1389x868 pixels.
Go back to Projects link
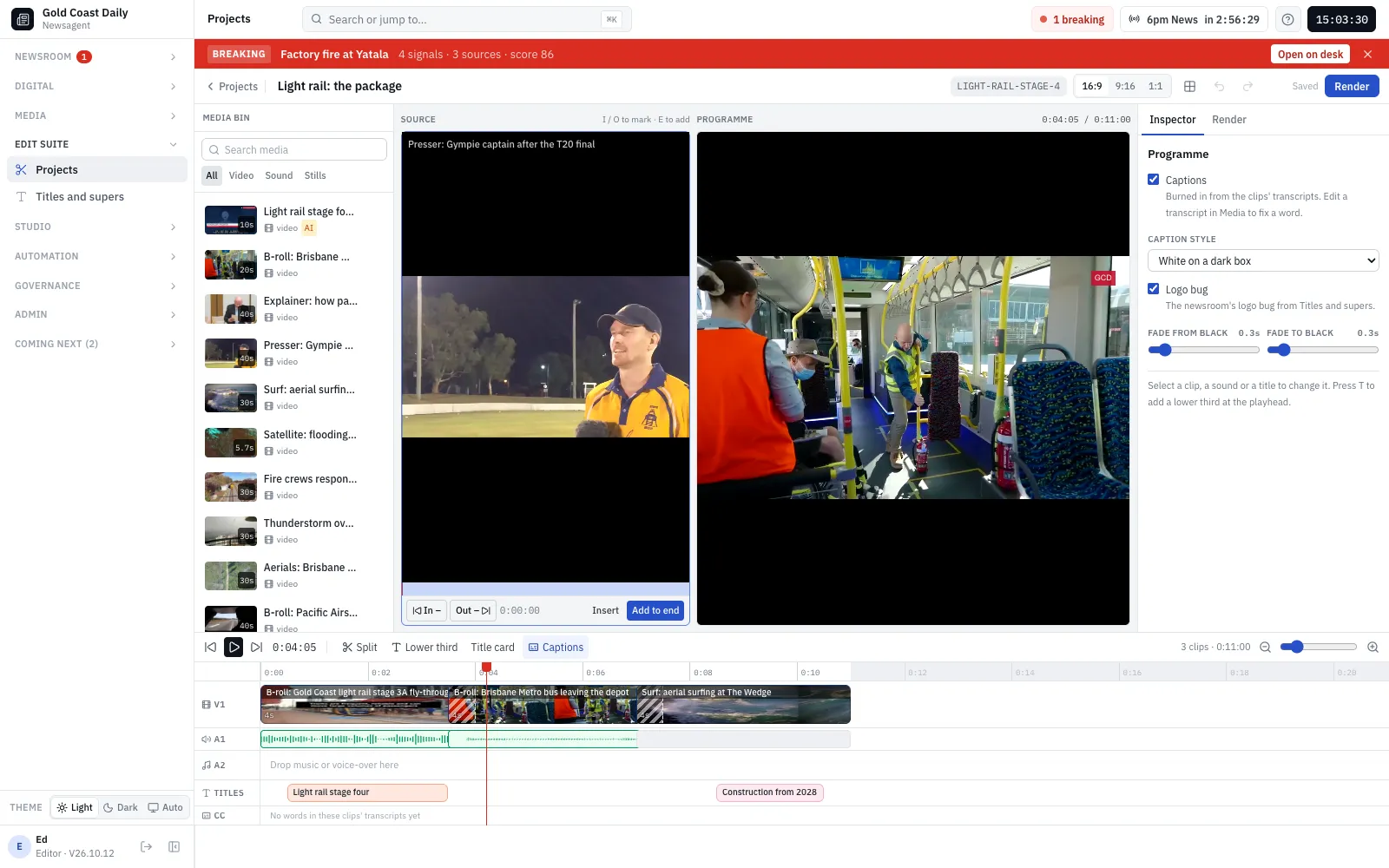pyautogui.click(x=232, y=86)
